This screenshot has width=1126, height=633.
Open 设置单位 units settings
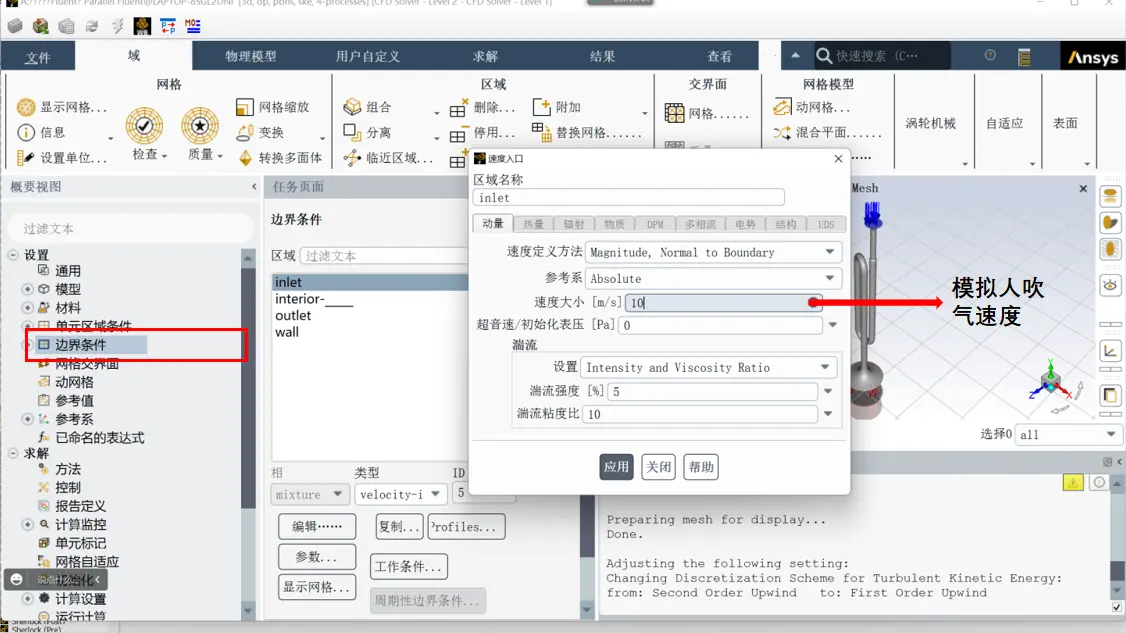tap(62, 157)
